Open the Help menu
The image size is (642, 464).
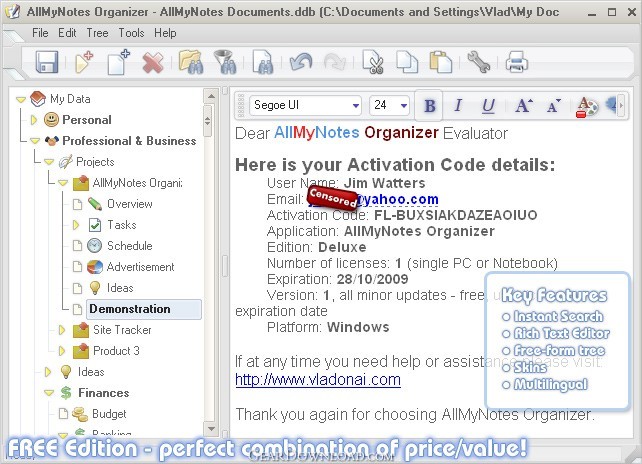coord(165,33)
